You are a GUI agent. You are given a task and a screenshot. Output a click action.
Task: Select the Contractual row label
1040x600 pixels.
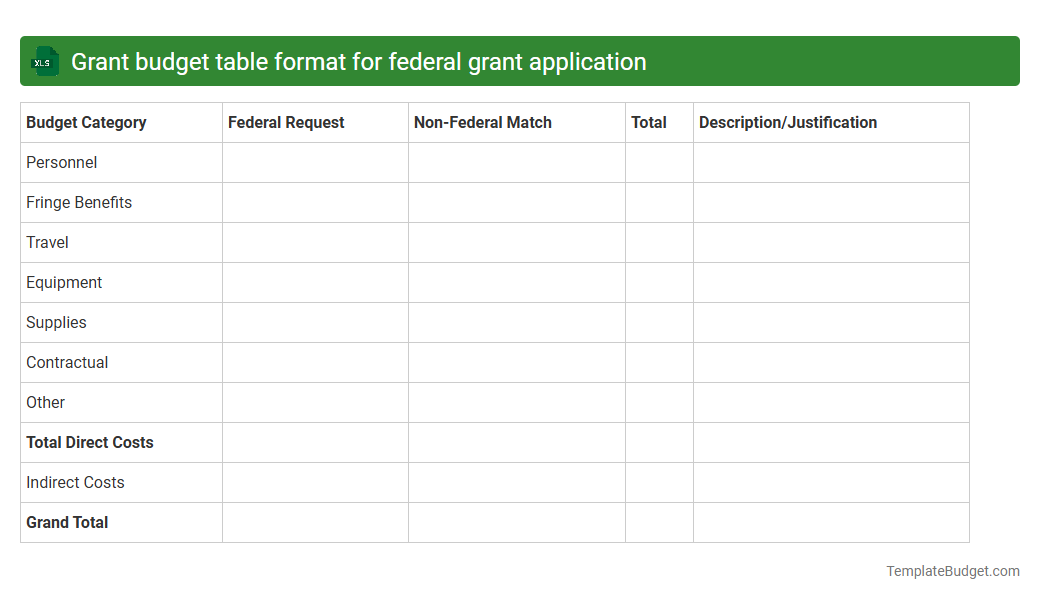(x=67, y=362)
